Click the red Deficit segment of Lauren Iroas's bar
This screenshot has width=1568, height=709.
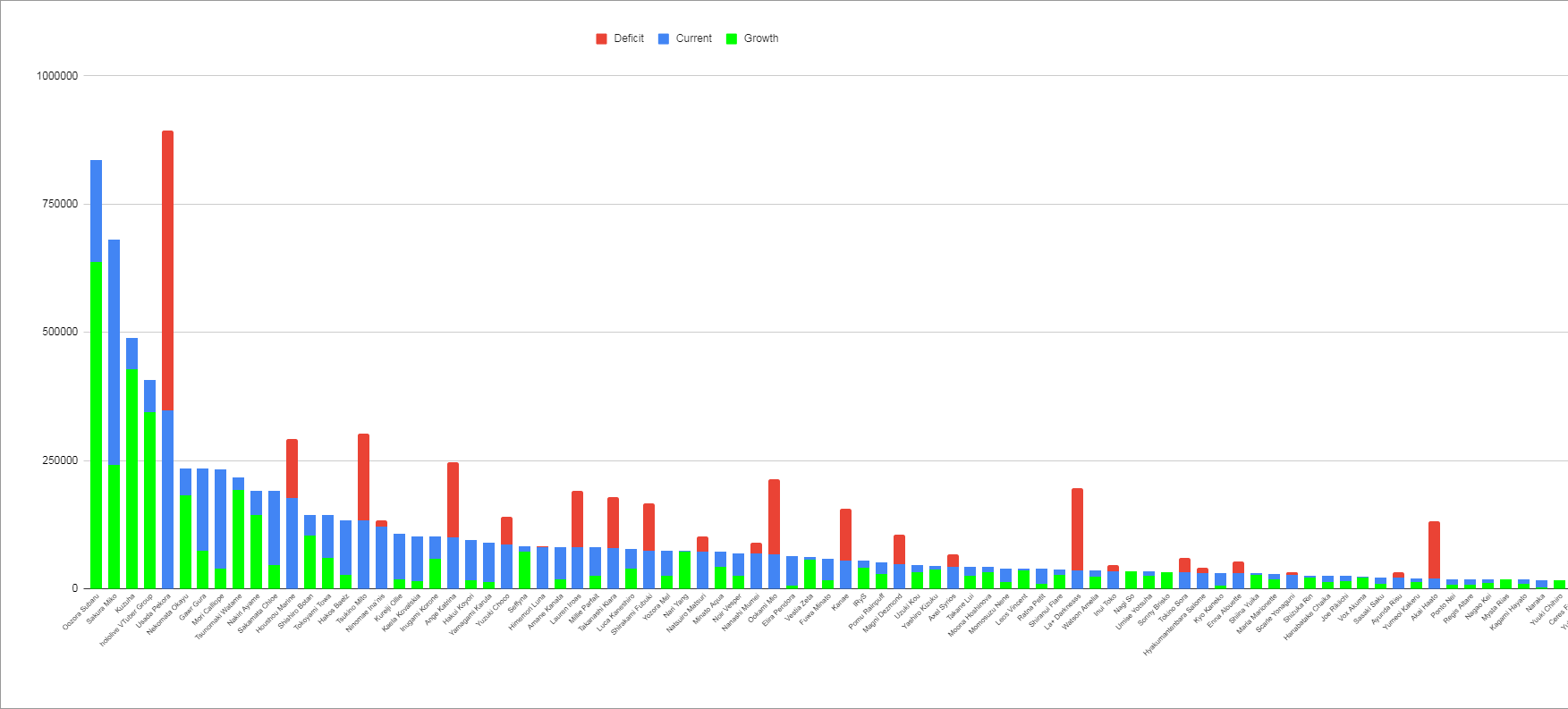(x=577, y=519)
